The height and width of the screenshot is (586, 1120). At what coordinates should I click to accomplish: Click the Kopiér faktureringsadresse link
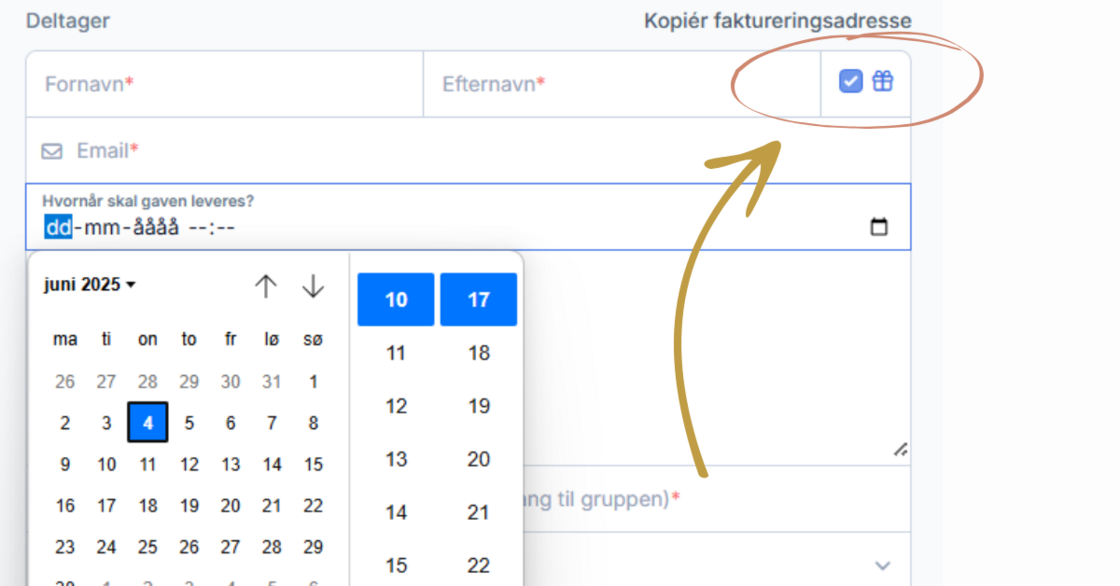777,21
